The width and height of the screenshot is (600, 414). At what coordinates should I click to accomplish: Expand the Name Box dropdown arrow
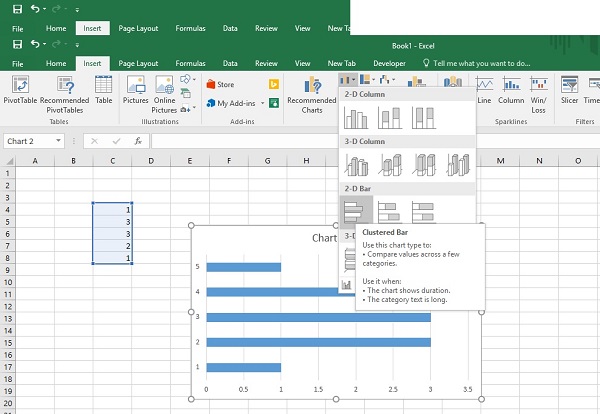[58, 141]
